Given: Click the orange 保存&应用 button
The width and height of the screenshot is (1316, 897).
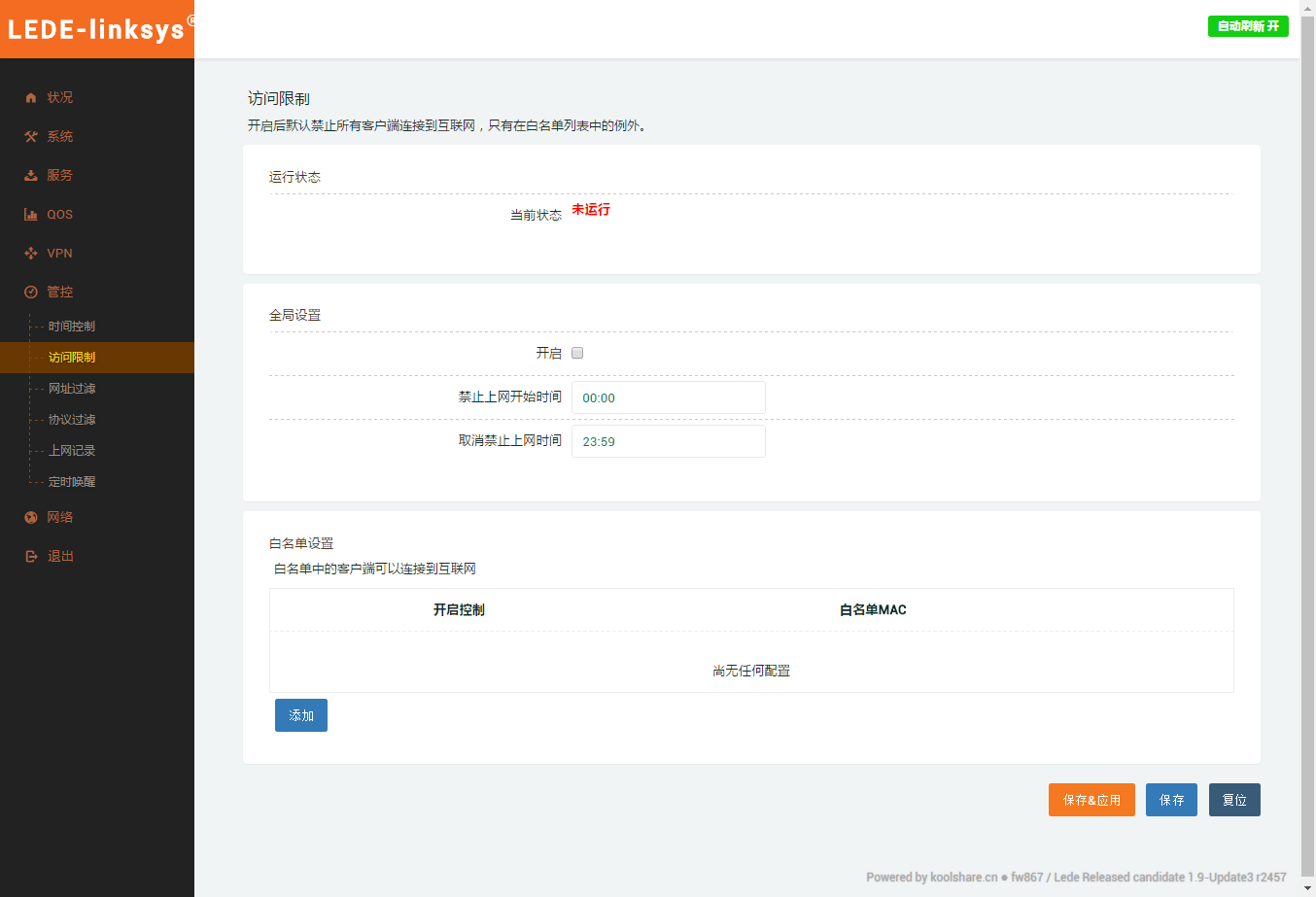Looking at the screenshot, I should pyautogui.click(x=1091, y=800).
